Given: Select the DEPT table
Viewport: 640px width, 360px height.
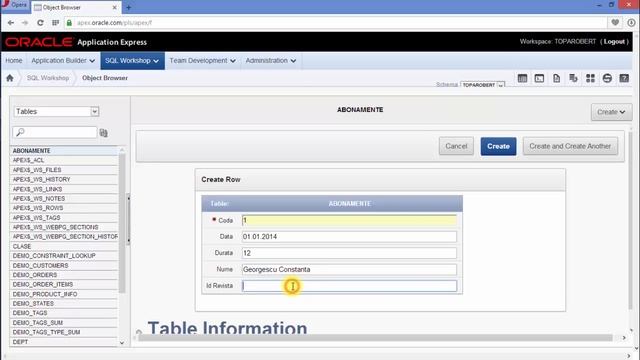Looking at the screenshot, I should coord(64,342).
